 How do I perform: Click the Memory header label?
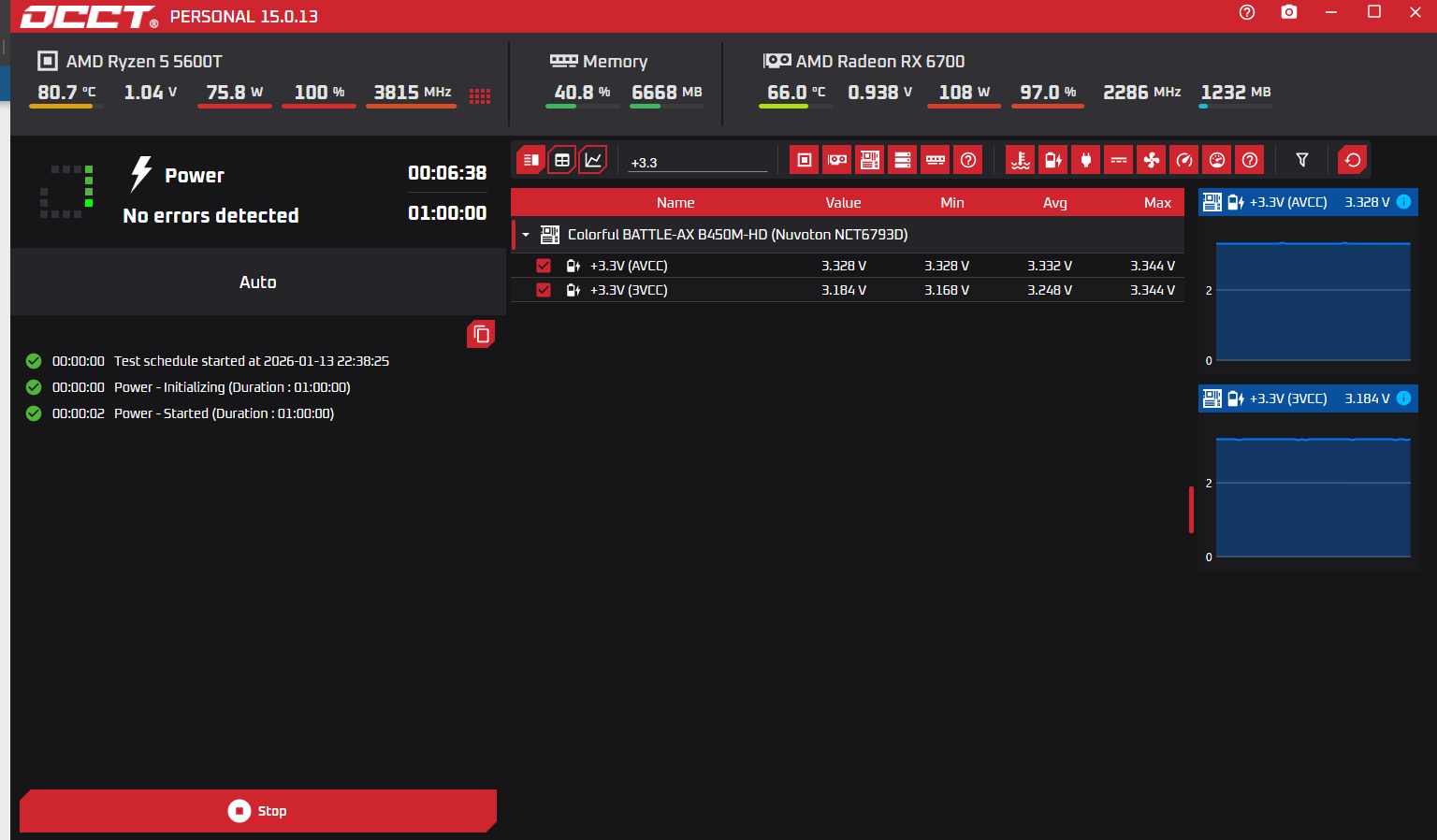(x=615, y=62)
